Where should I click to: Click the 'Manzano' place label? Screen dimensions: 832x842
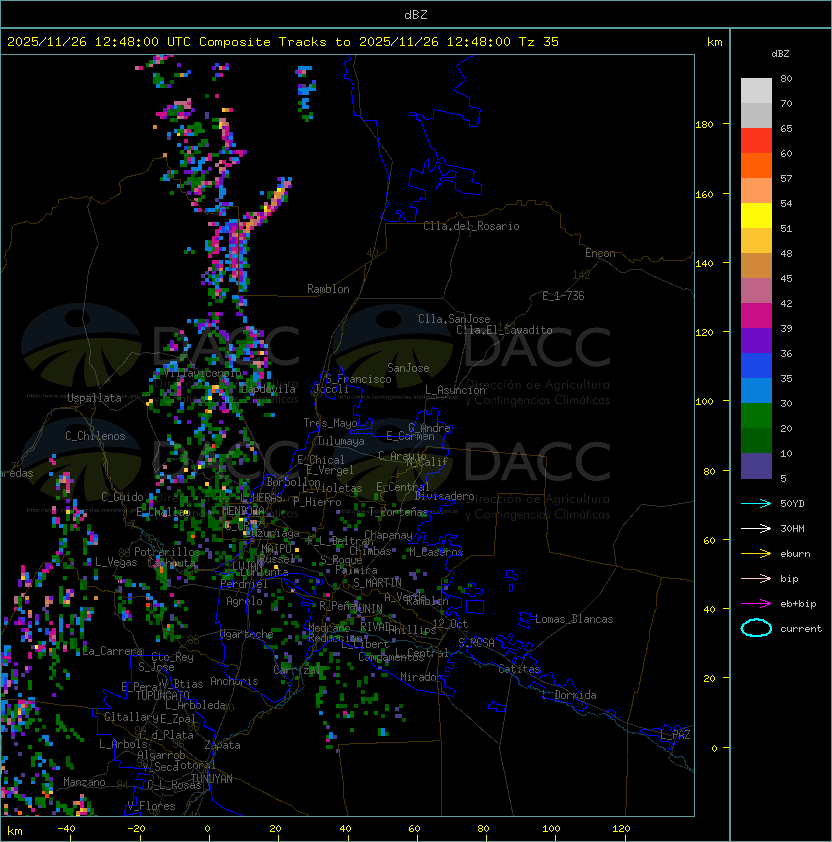point(84,782)
